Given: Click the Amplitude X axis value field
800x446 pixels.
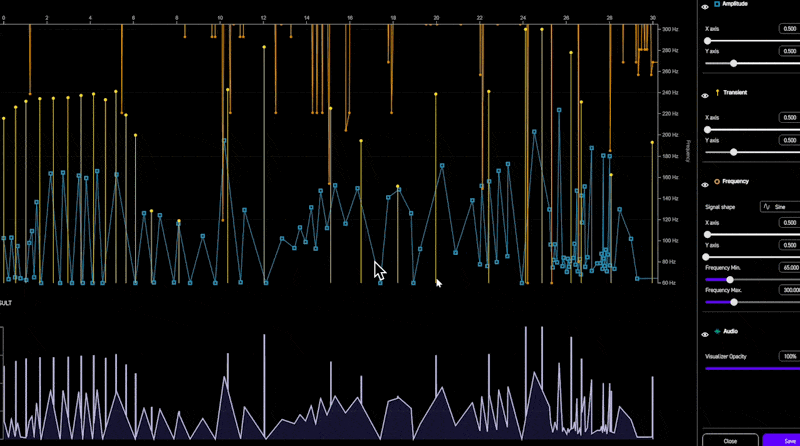Looking at the screenshot, I should [789, 29].
